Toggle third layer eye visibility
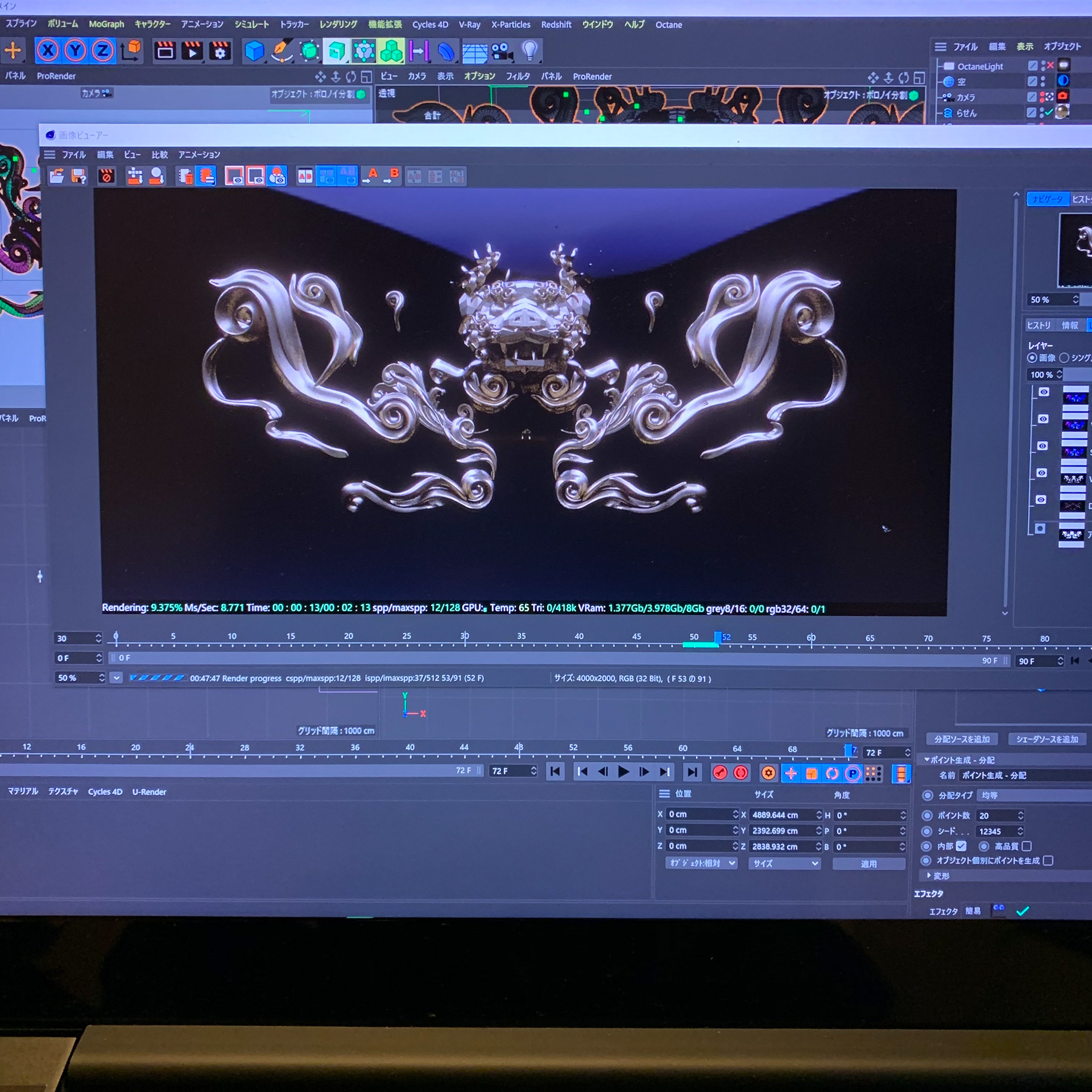This screenshot has width=1092, height=1092. point(1043,446)
